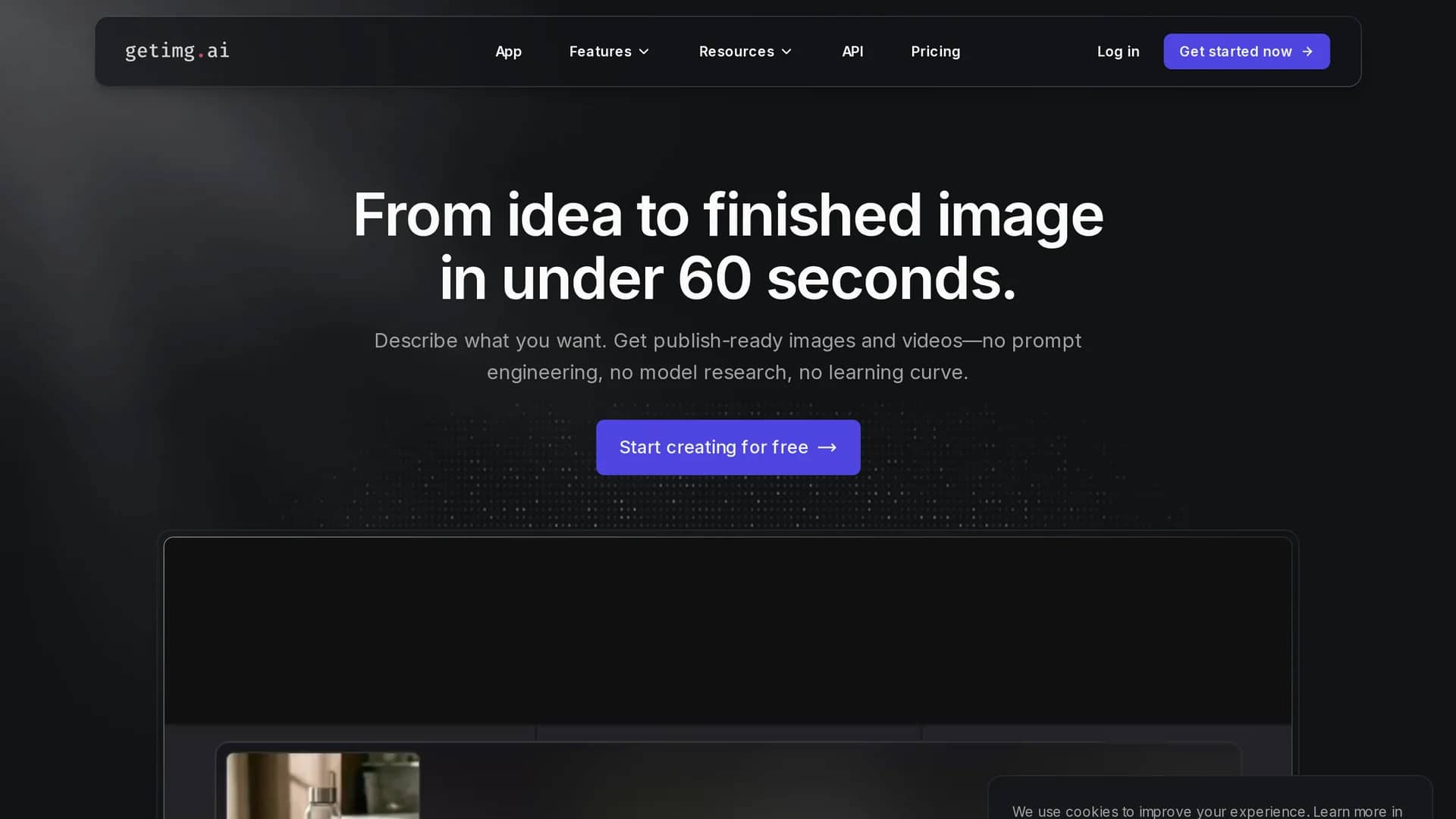Click the text 'Describe what you want'
The image size is (1456, 819).
coord(490,340)
